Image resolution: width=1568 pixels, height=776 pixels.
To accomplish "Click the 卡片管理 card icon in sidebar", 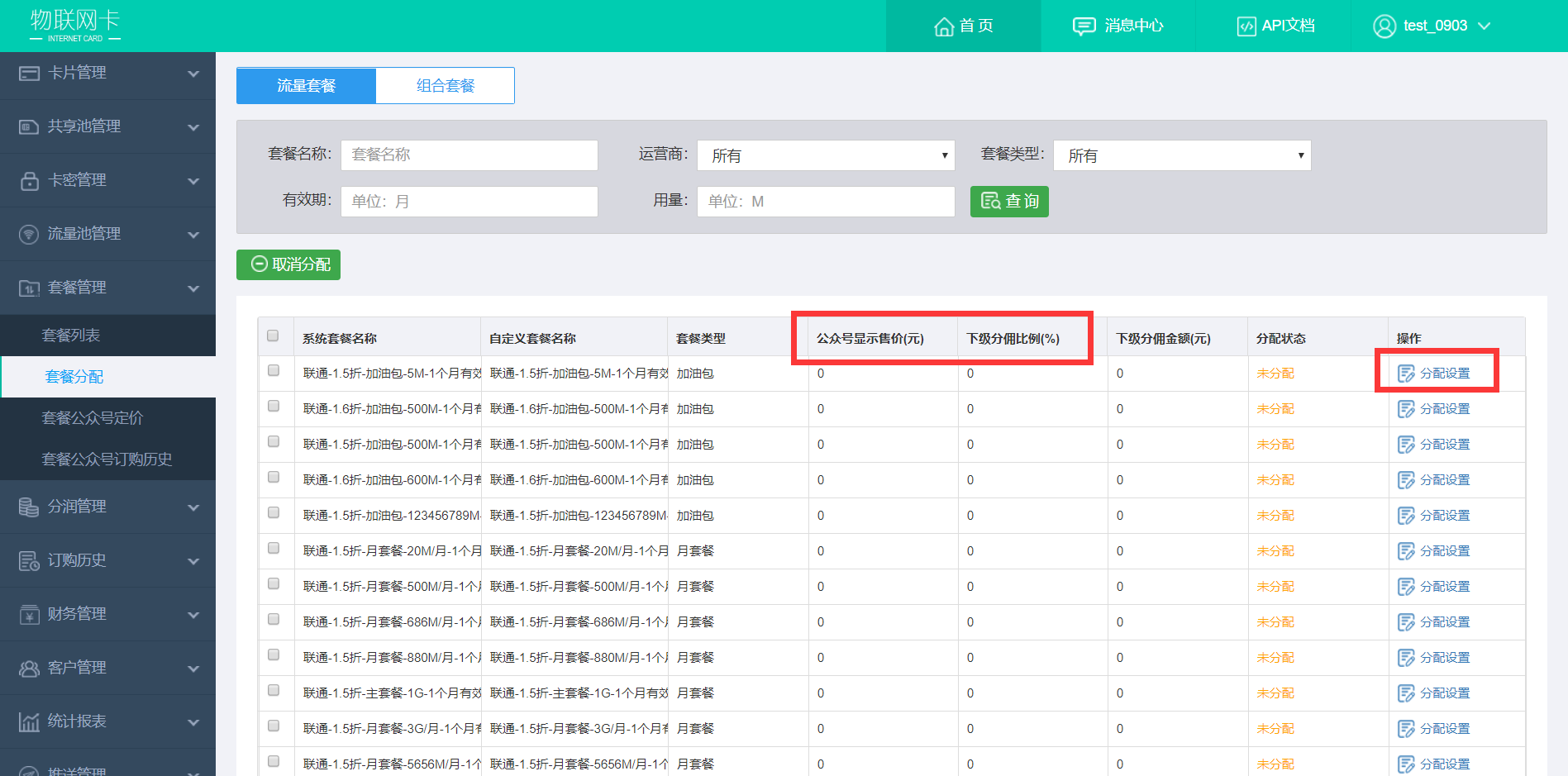I will tap(29, 74).
